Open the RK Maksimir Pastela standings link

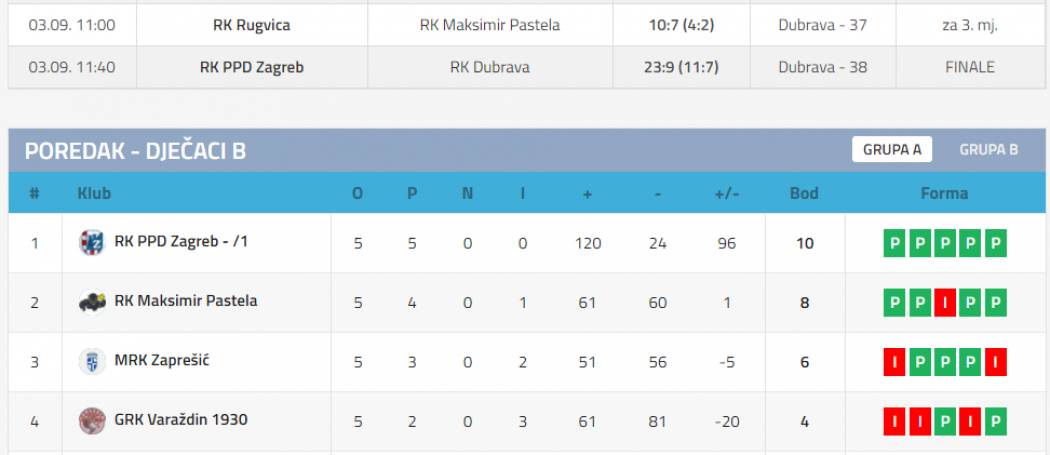[x=185, y=301]
